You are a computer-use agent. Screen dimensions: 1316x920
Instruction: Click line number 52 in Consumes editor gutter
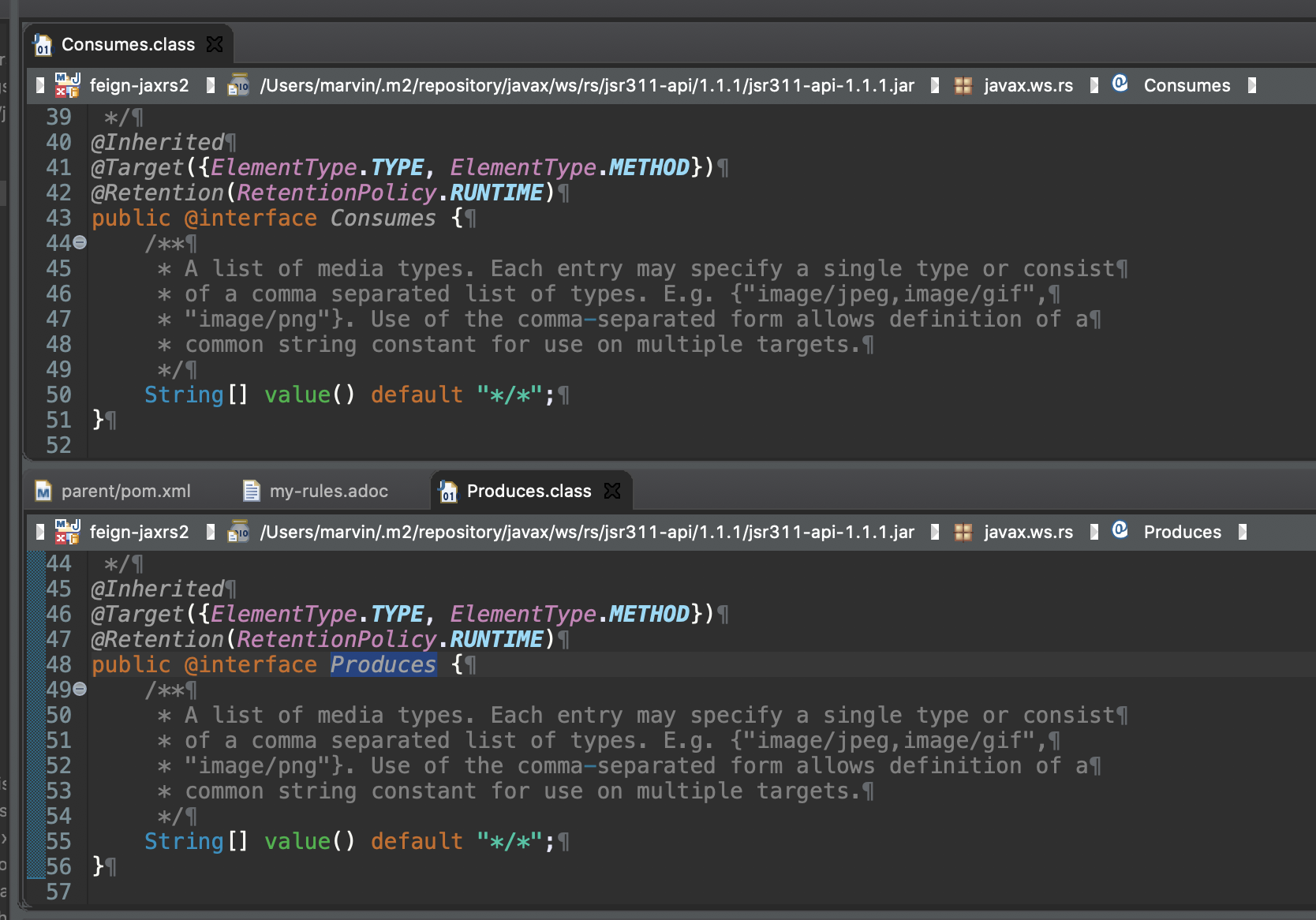[x=58, y=445]
